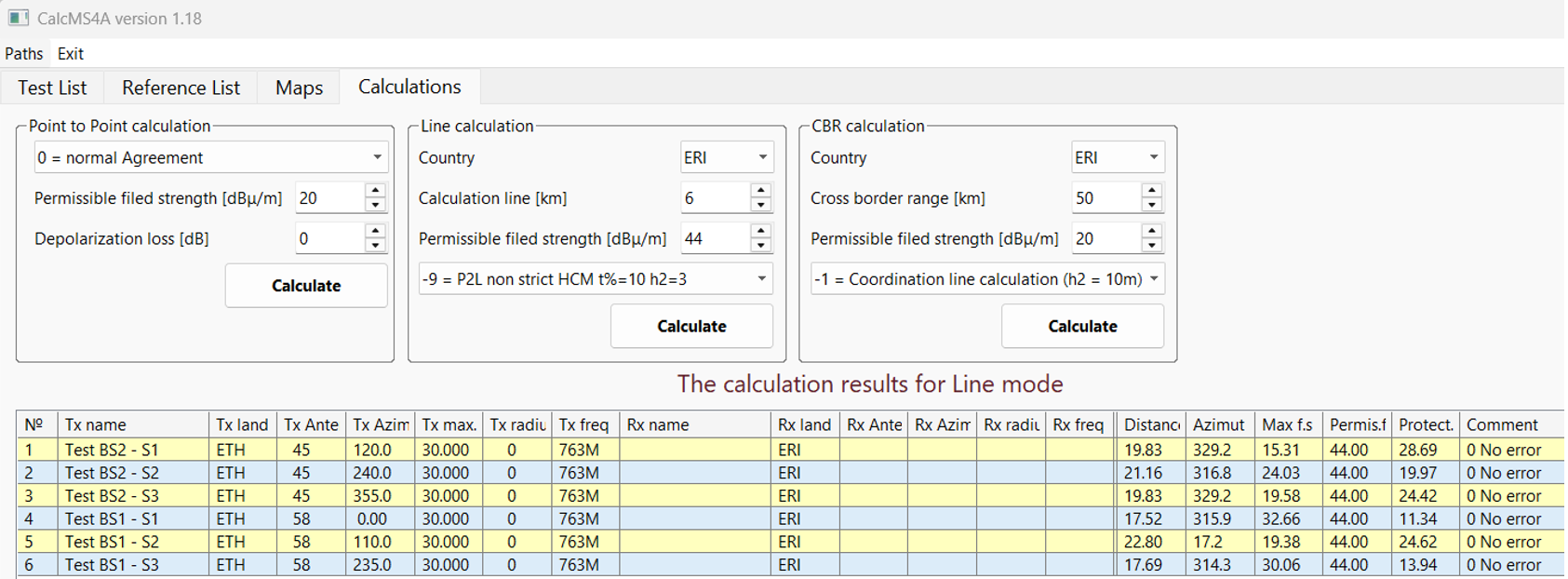Select row 'Test BS1 - S3'
1568x579 pixels.
coord(791,564)
